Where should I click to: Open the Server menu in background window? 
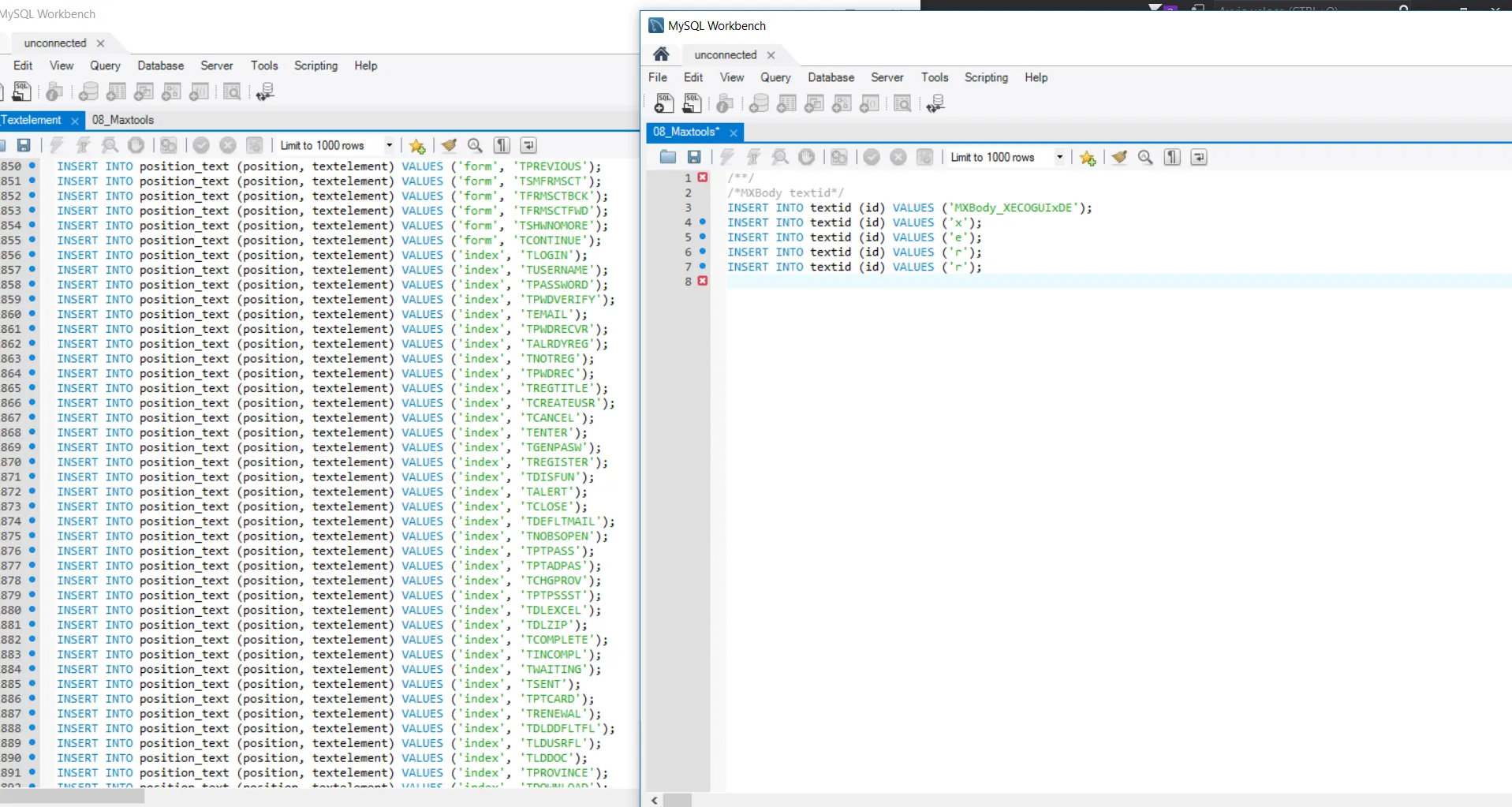[x=217, y=65]
